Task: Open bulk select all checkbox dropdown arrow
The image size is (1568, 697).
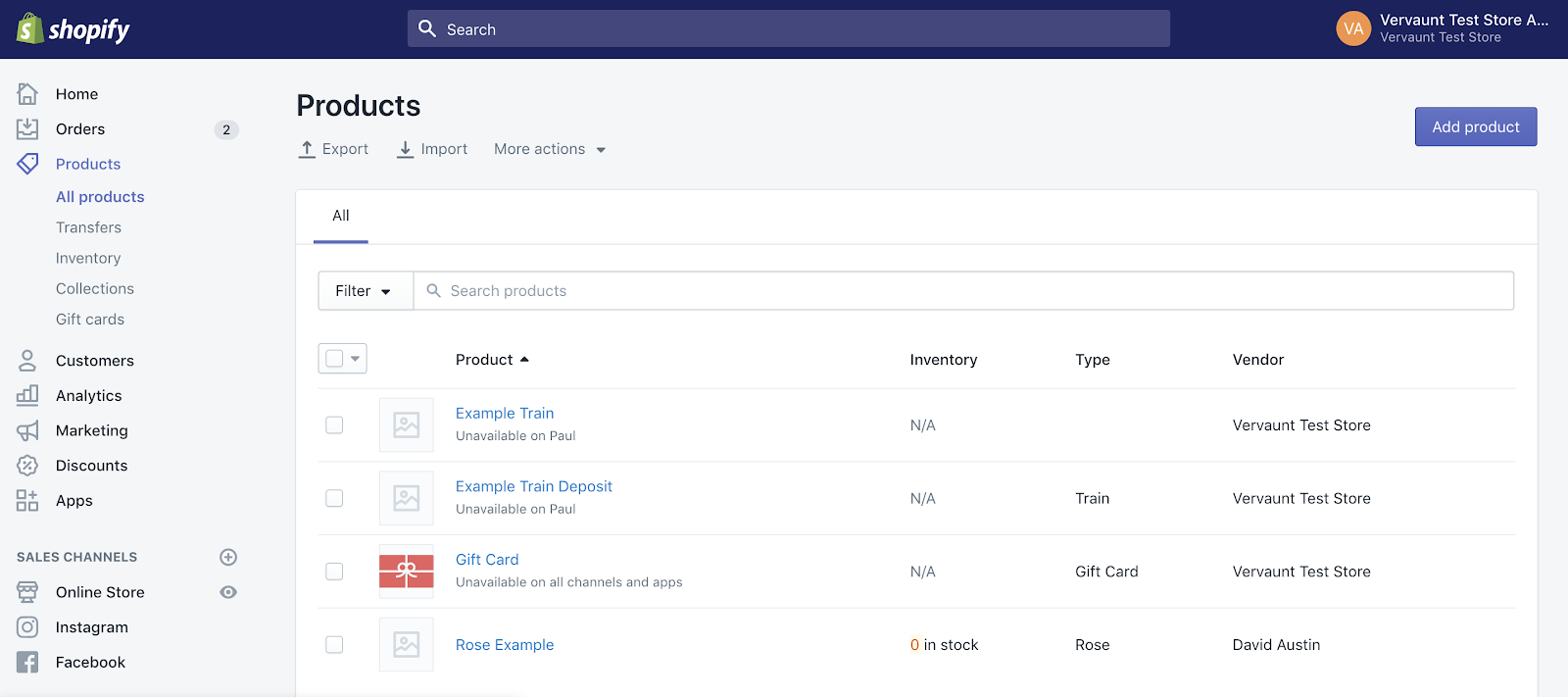Action: (356, 359)
